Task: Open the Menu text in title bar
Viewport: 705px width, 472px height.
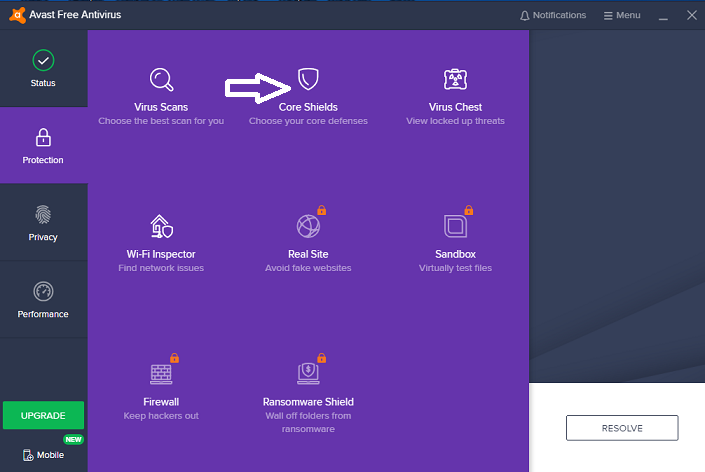Action: tap(628, 15)
